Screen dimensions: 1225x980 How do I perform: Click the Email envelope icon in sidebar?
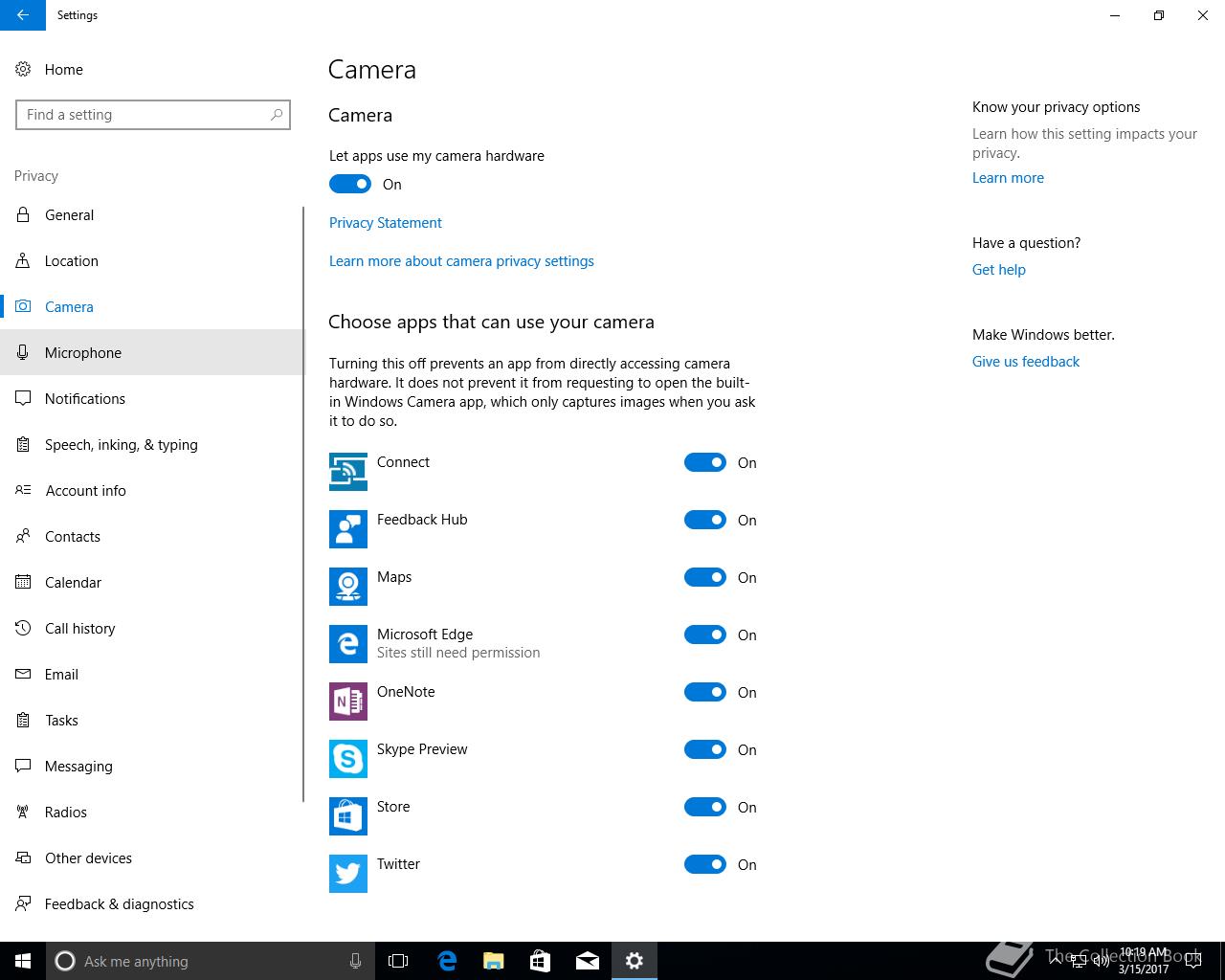point(23,674)
